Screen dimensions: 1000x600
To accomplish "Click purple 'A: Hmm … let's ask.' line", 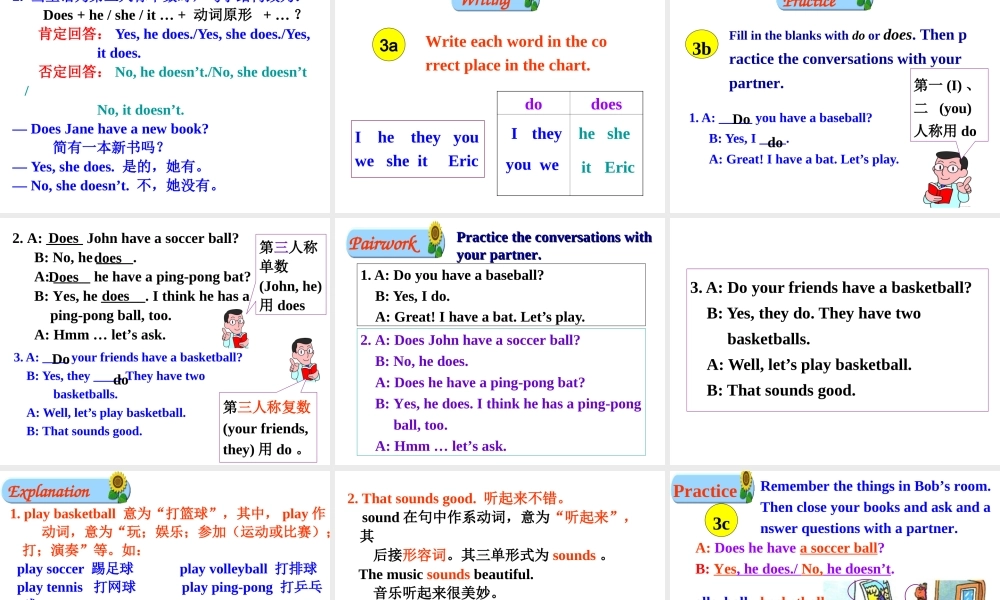I will tap(441, 446).
